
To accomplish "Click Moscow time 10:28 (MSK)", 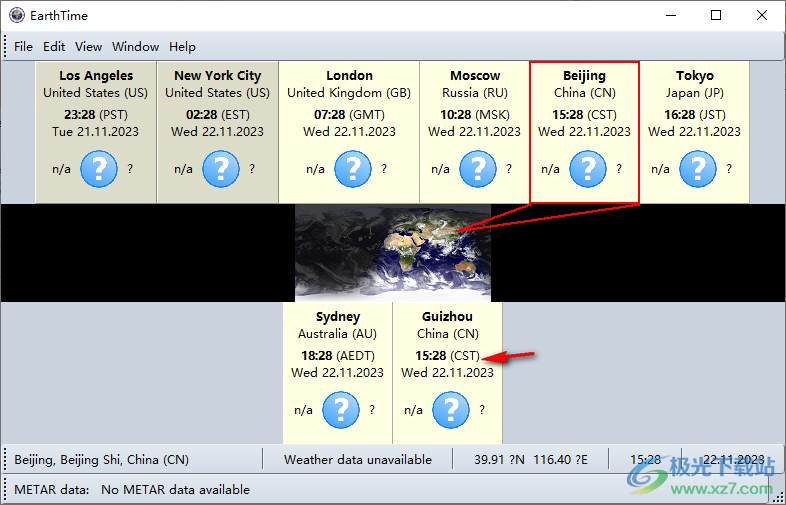I will click(475, 115).
